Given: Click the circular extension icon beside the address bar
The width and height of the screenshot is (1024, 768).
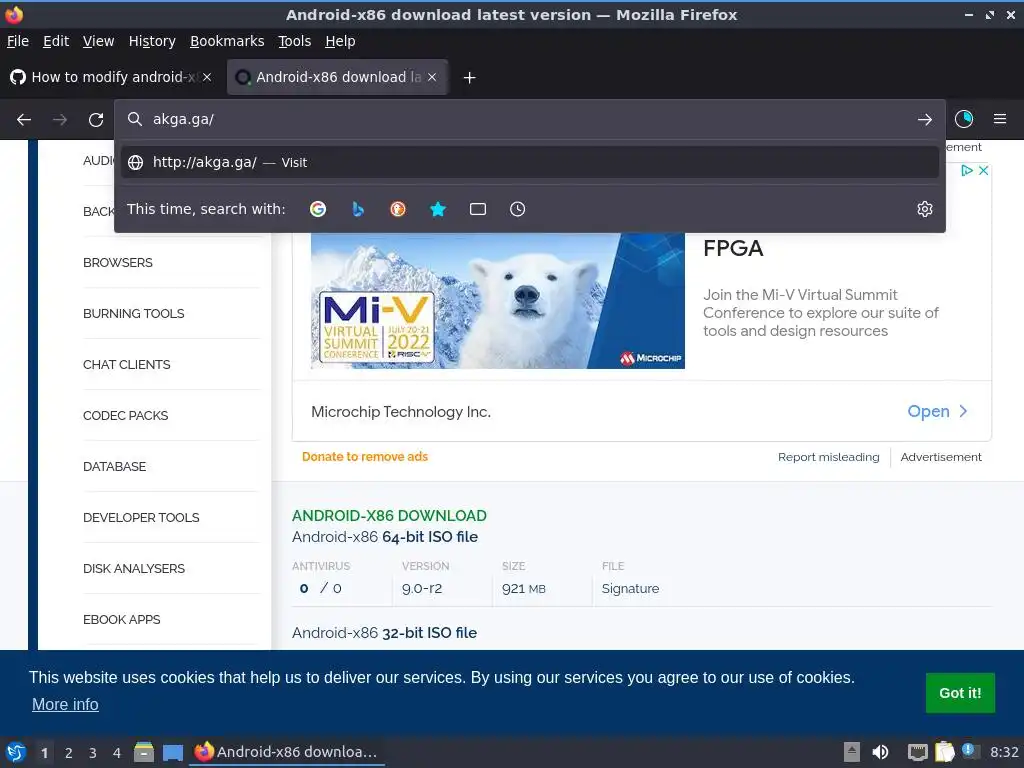Looking at the screenshot, I should coord(964,119).
